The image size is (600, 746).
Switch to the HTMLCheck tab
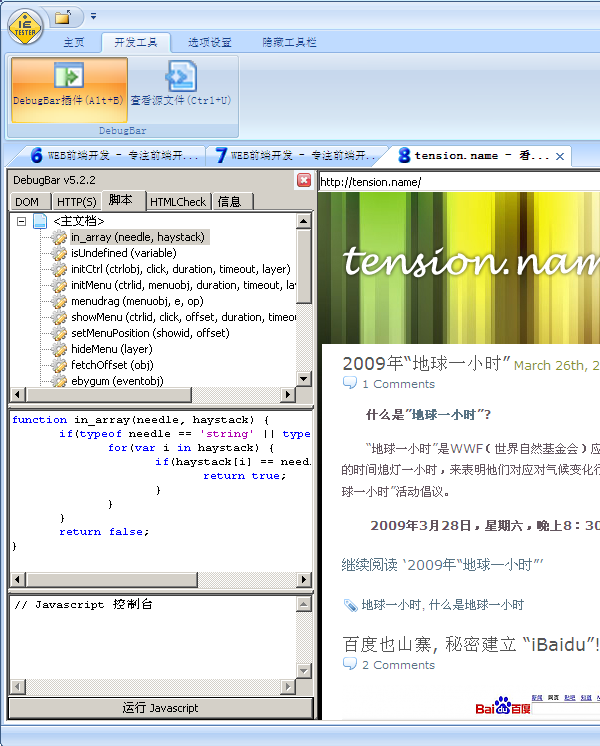[x=177, y=202]
